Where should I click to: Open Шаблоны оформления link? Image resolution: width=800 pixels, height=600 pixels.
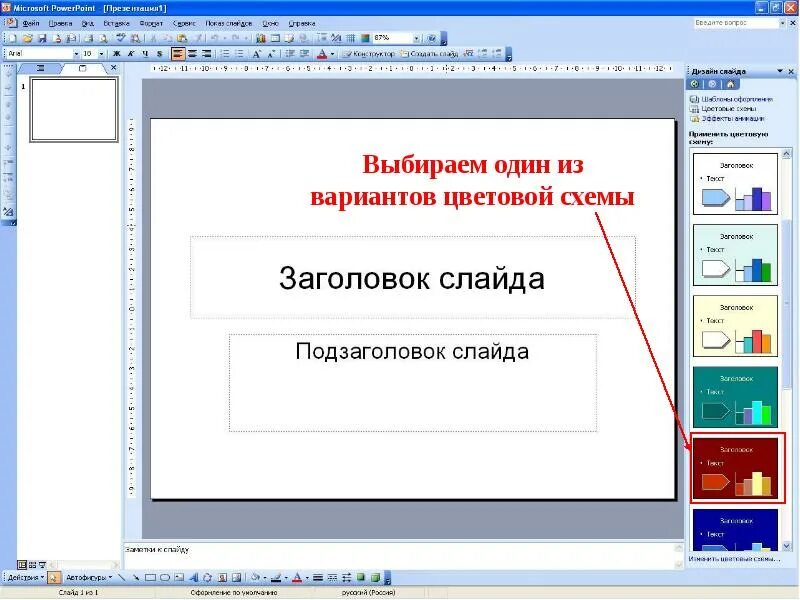[x=737, y=99]
